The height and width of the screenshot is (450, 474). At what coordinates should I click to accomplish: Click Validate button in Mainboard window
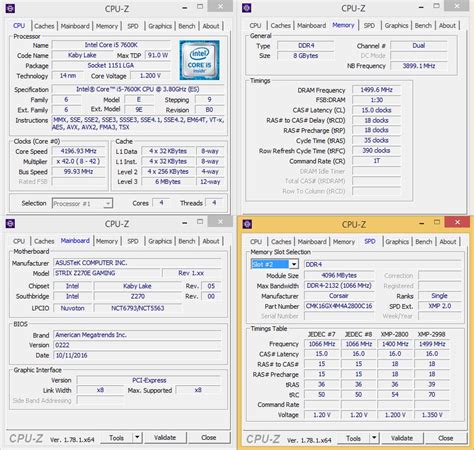[165, 438]
